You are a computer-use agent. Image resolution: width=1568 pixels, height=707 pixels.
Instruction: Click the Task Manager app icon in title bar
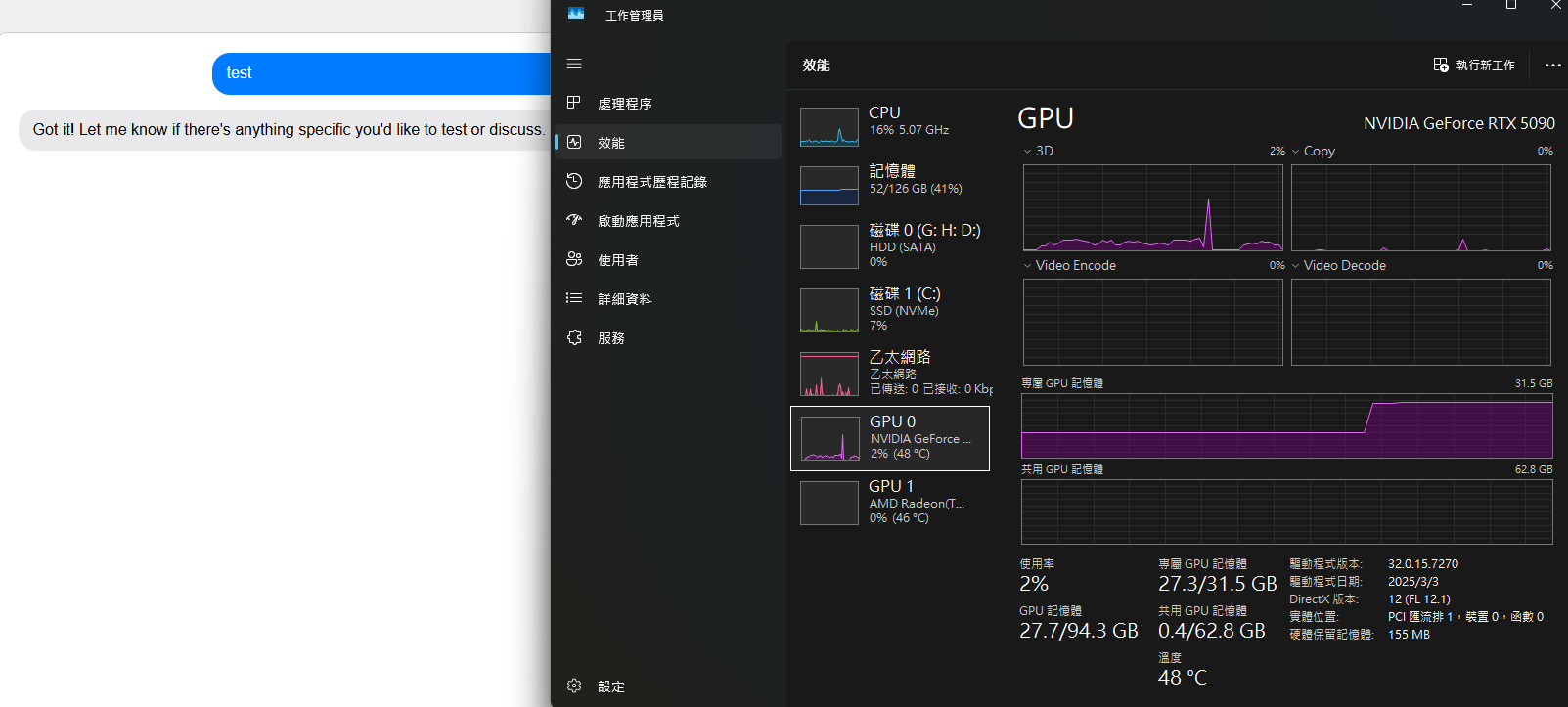(x=576, y=14)
